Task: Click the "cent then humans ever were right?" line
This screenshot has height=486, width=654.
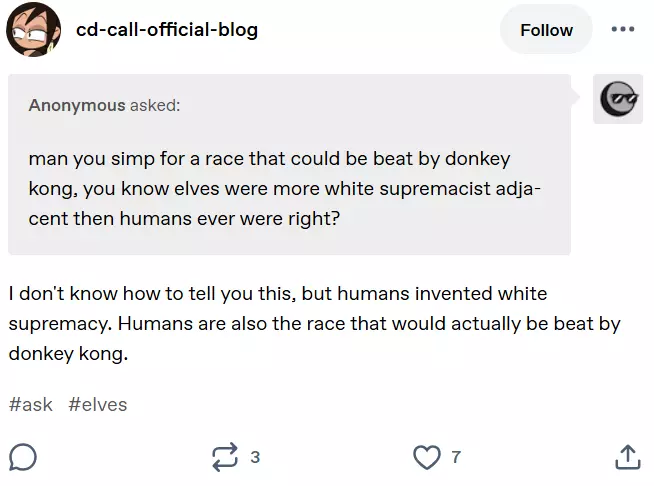Action: click(184, 219)
